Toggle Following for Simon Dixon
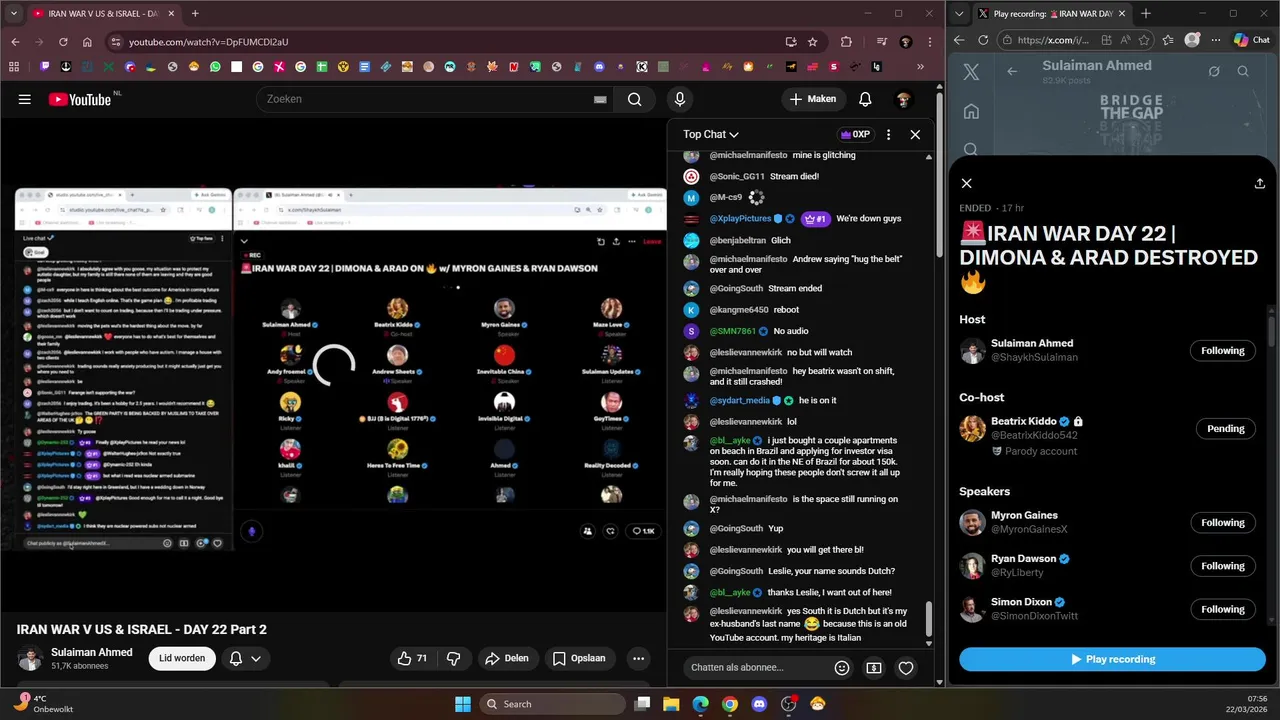The width and height of the screenshot is (1280, 720). (x=1223, y=609)
